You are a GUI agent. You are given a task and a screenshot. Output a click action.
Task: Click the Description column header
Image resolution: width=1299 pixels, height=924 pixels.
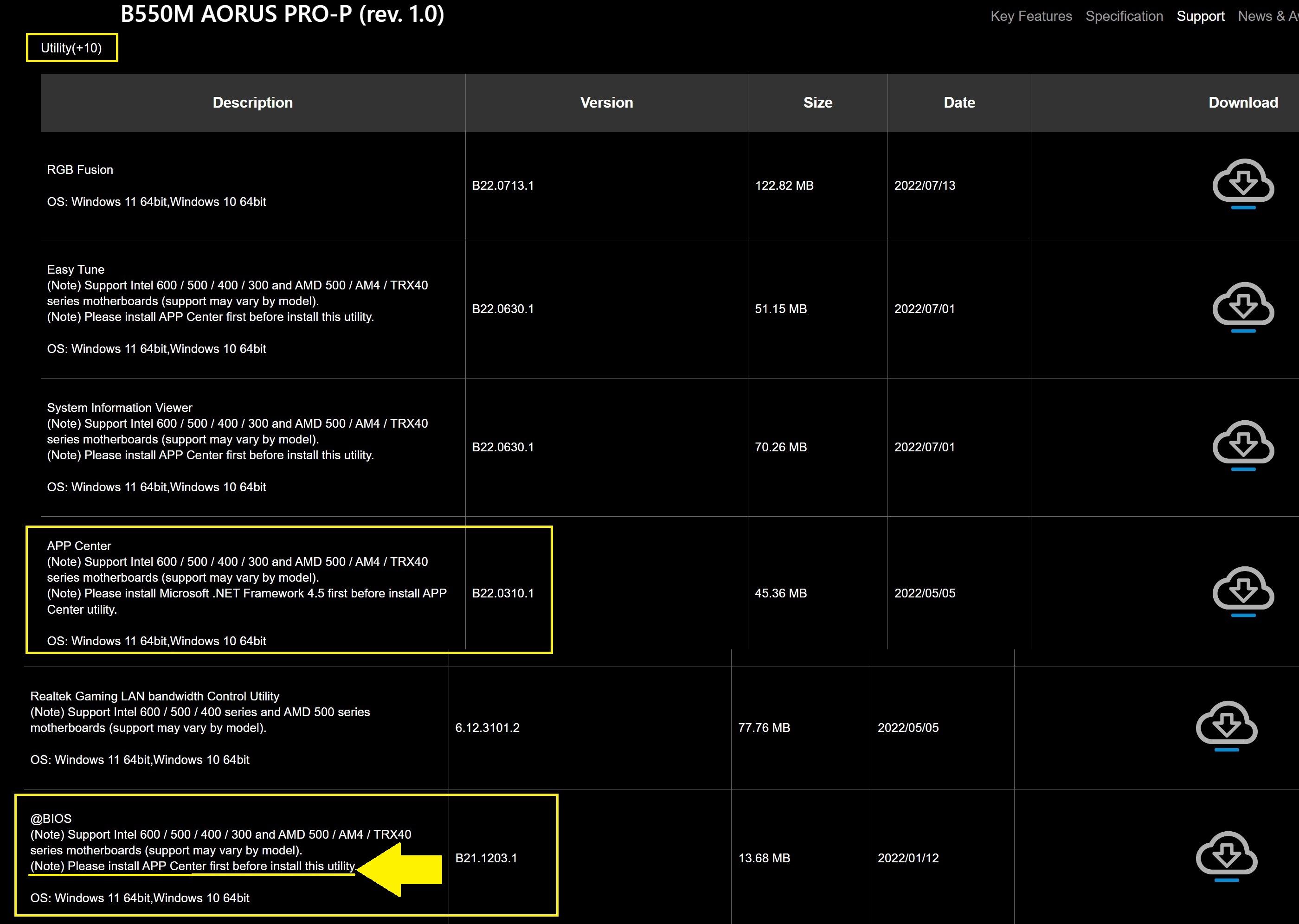click(x=253, y=103)
